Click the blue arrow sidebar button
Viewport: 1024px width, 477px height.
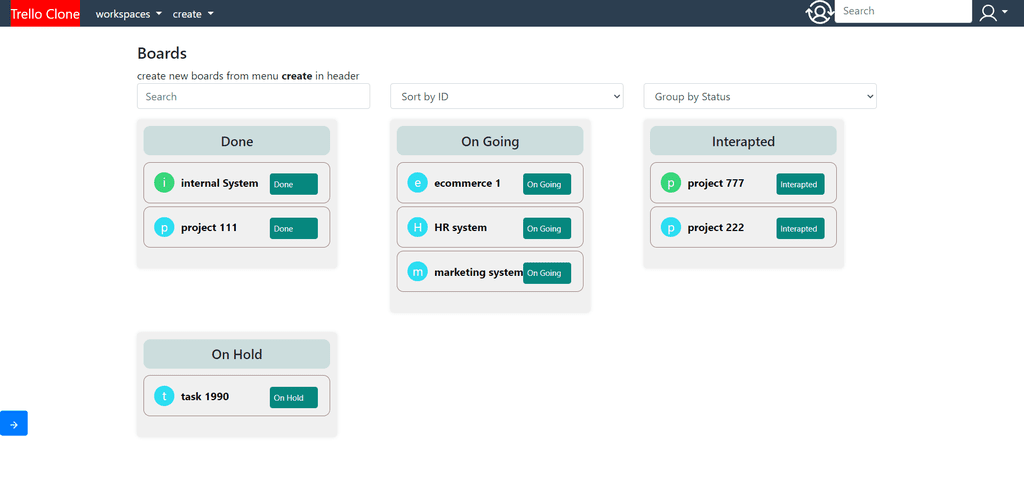[x=14, y=423]
